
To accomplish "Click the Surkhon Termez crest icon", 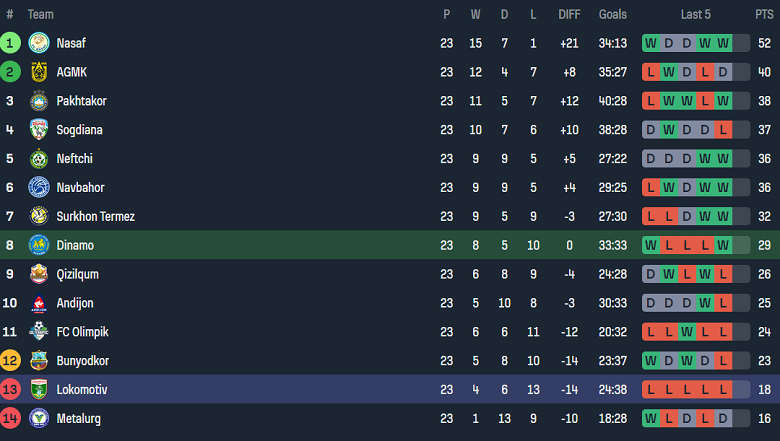I will click(39, 217).
